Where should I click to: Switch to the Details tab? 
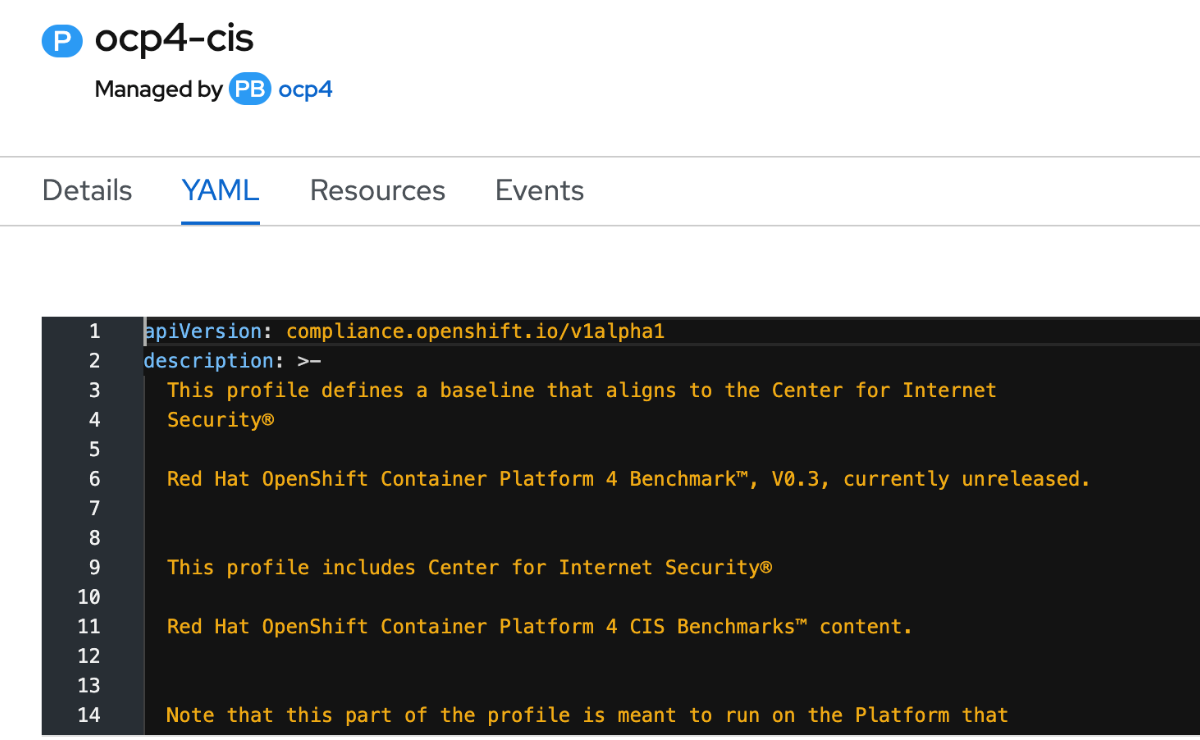(86, 190)
